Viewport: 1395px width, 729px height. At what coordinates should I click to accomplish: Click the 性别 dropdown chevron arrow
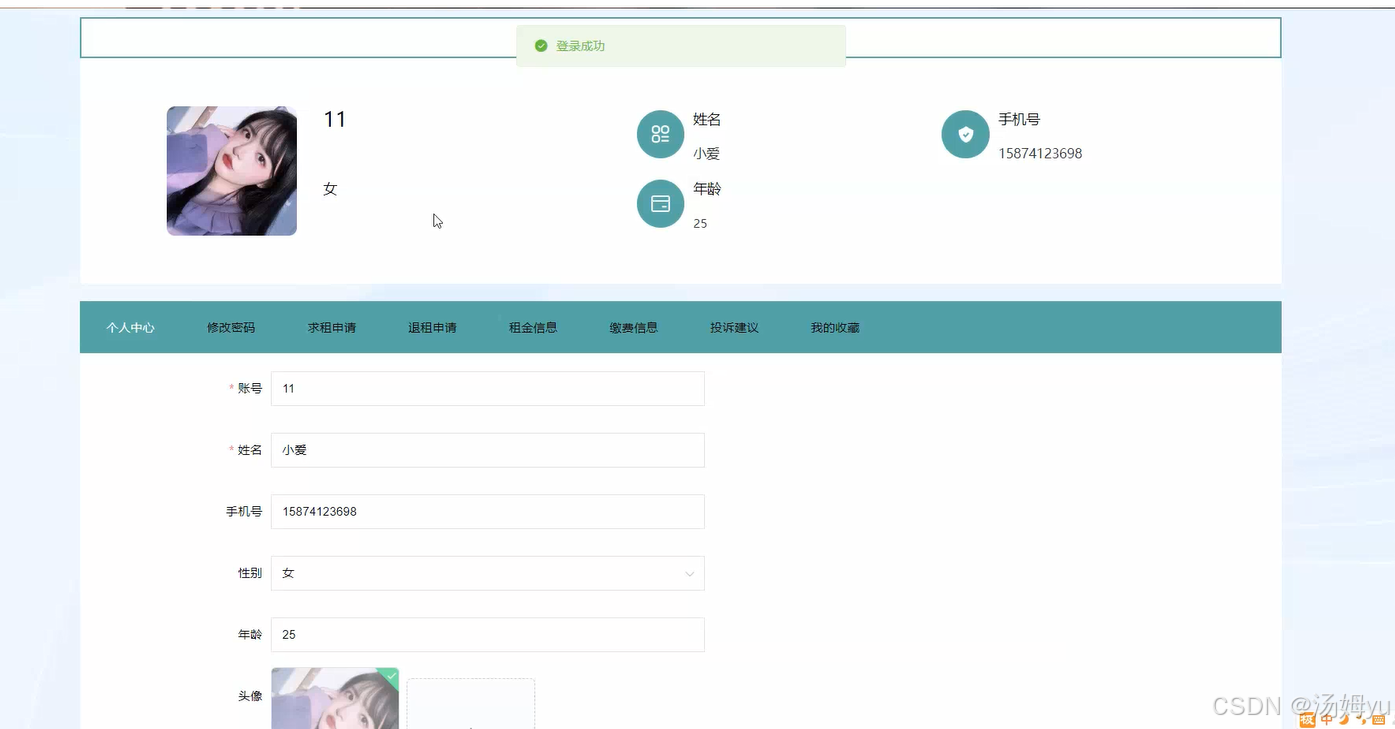[690, 574]
